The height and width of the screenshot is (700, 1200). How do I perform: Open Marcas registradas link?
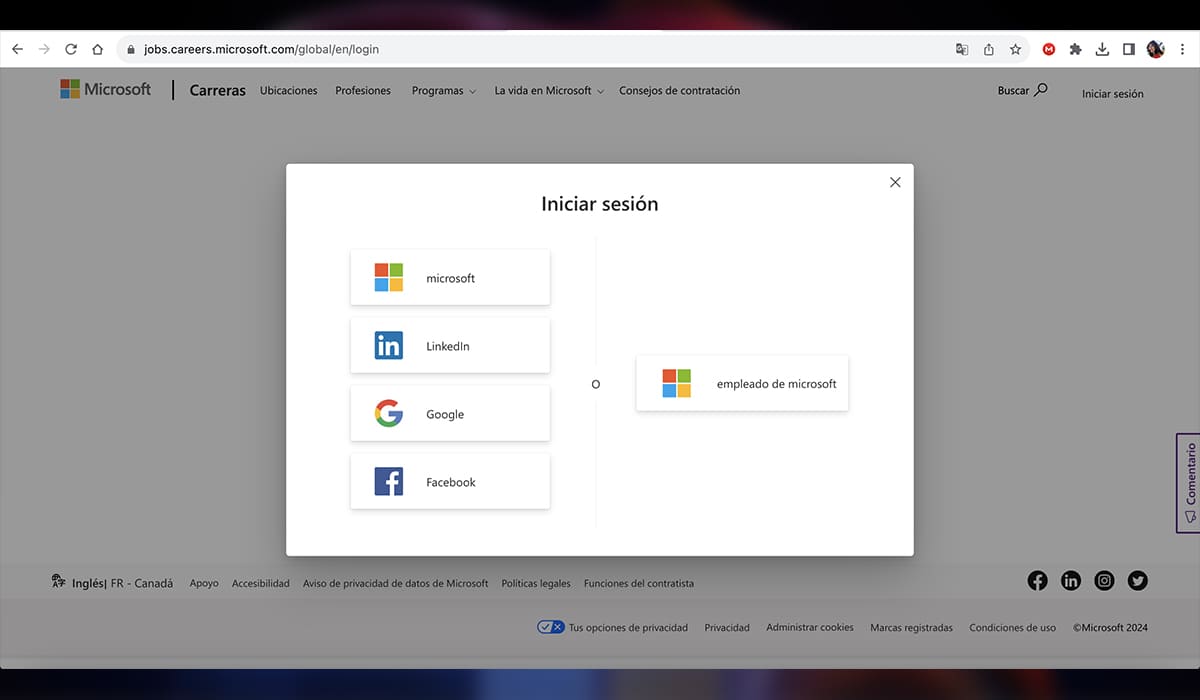[x=912, y=628]
